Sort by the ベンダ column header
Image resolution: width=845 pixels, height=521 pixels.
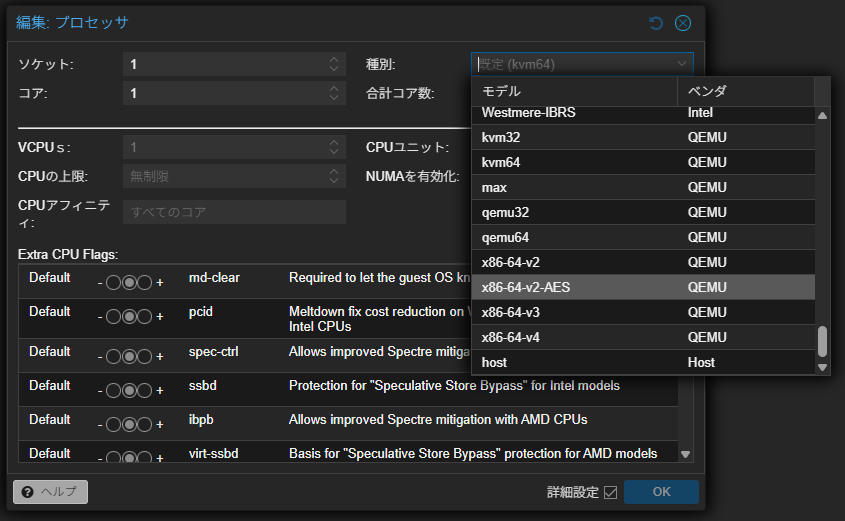746,91
